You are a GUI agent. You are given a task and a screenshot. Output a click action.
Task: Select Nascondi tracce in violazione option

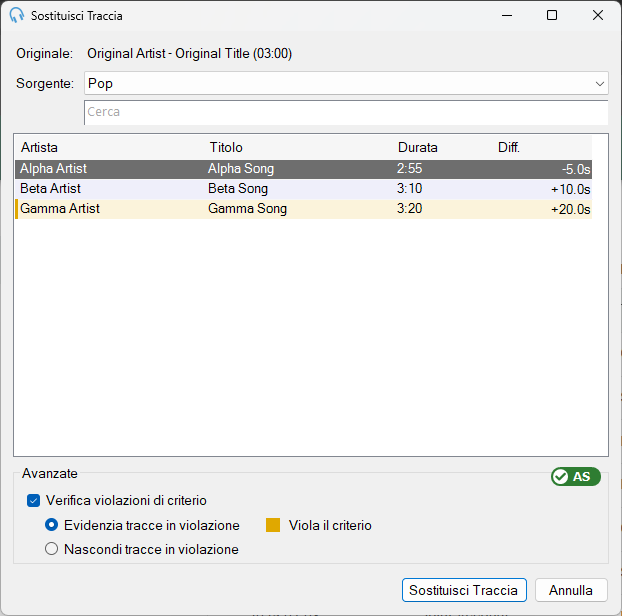click(x=52, y=549)
